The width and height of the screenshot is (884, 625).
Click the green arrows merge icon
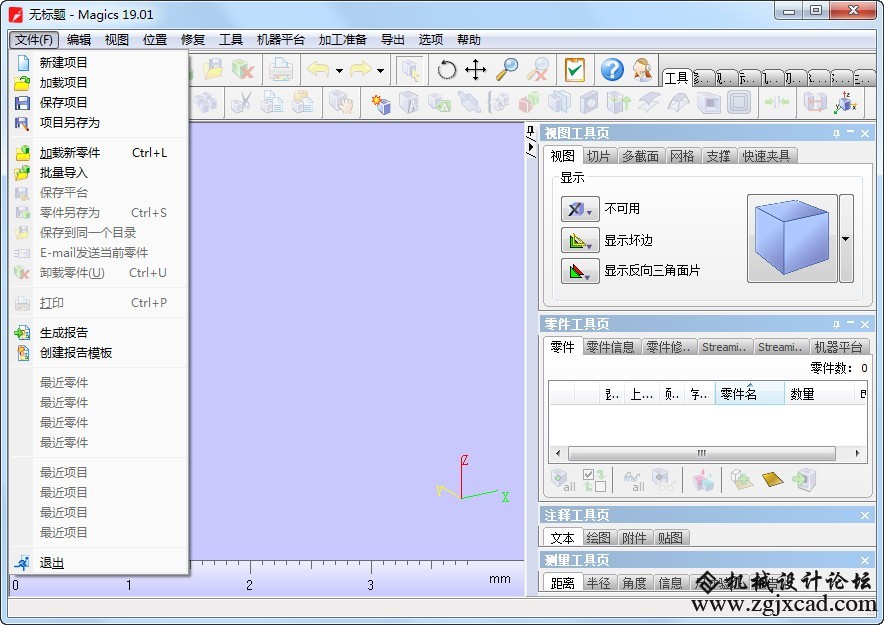click(776, 103)
